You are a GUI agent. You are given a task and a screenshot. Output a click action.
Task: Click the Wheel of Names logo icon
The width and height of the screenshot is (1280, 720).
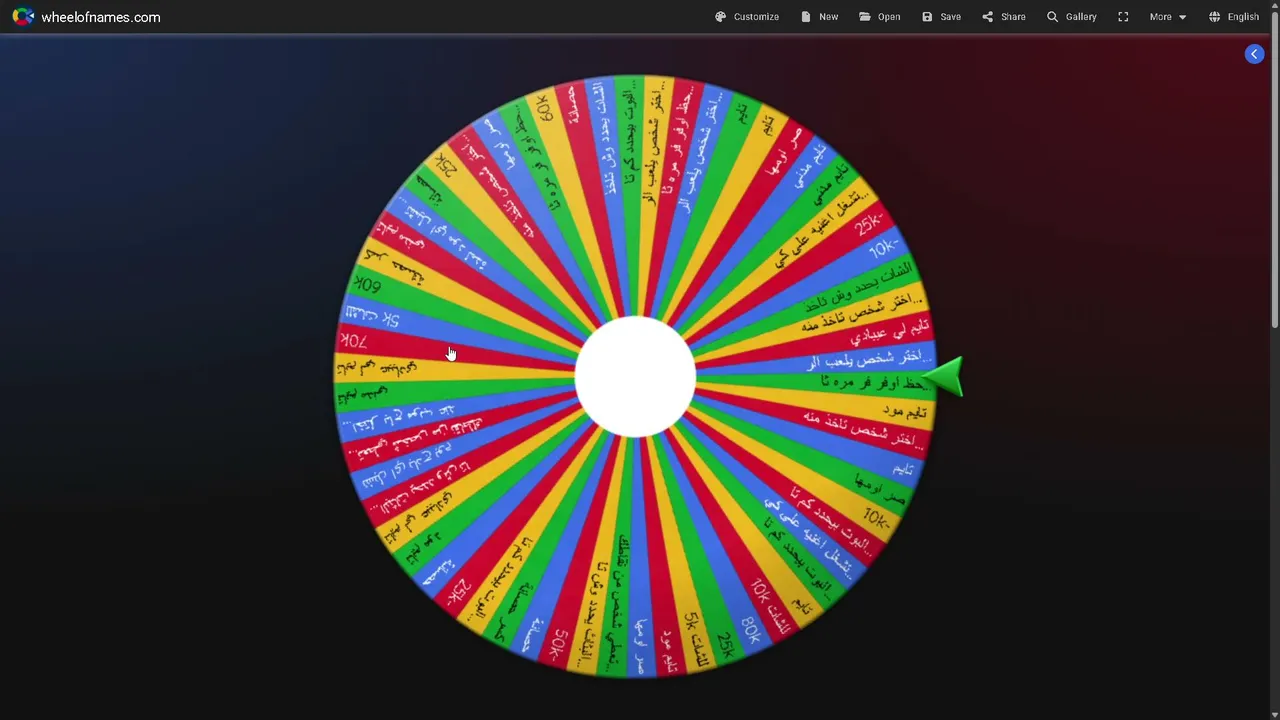[x=22, y=17]
